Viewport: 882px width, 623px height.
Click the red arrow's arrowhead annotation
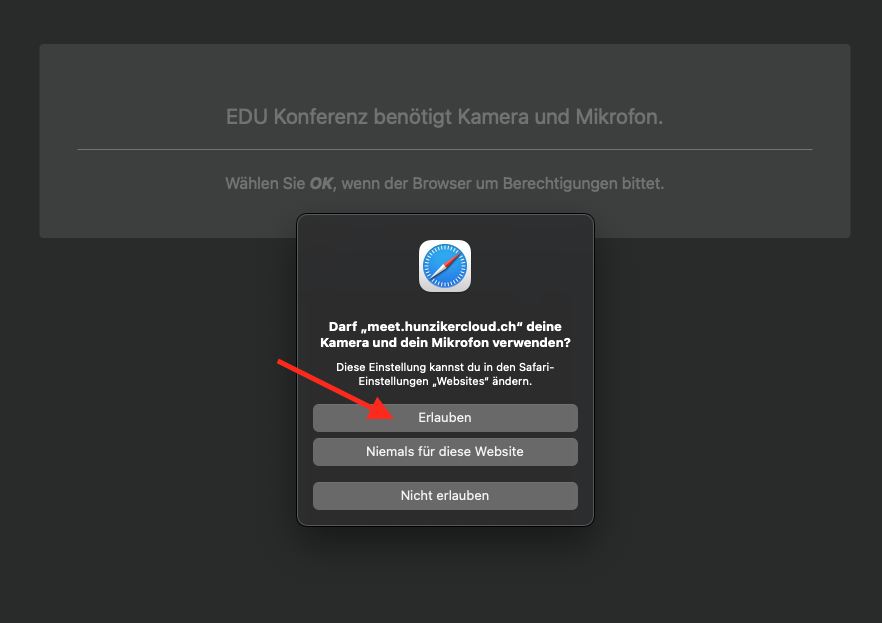pos(381,409)
